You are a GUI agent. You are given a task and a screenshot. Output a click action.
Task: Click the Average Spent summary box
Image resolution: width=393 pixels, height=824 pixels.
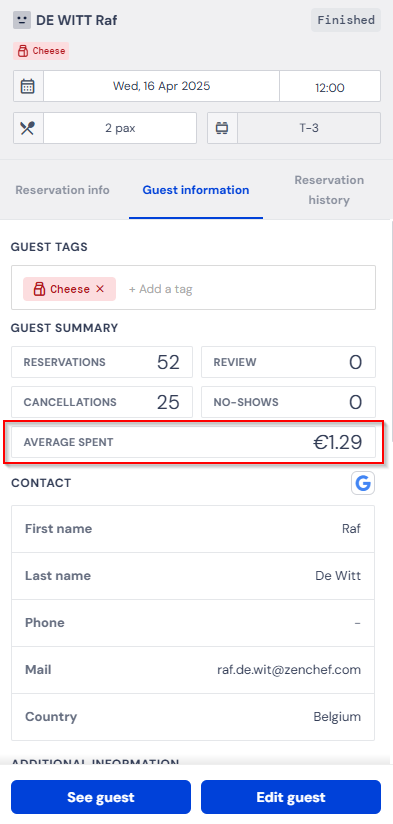(193, 442)
